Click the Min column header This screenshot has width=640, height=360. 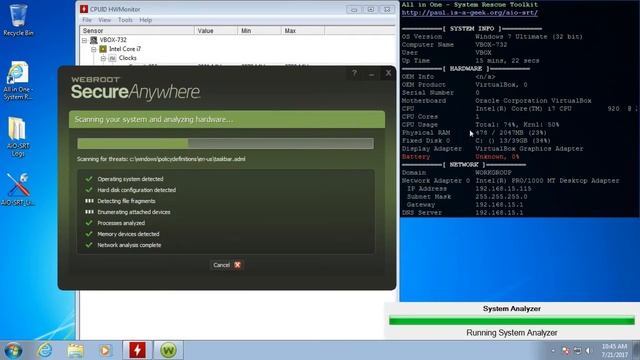[x=259, y=31]
